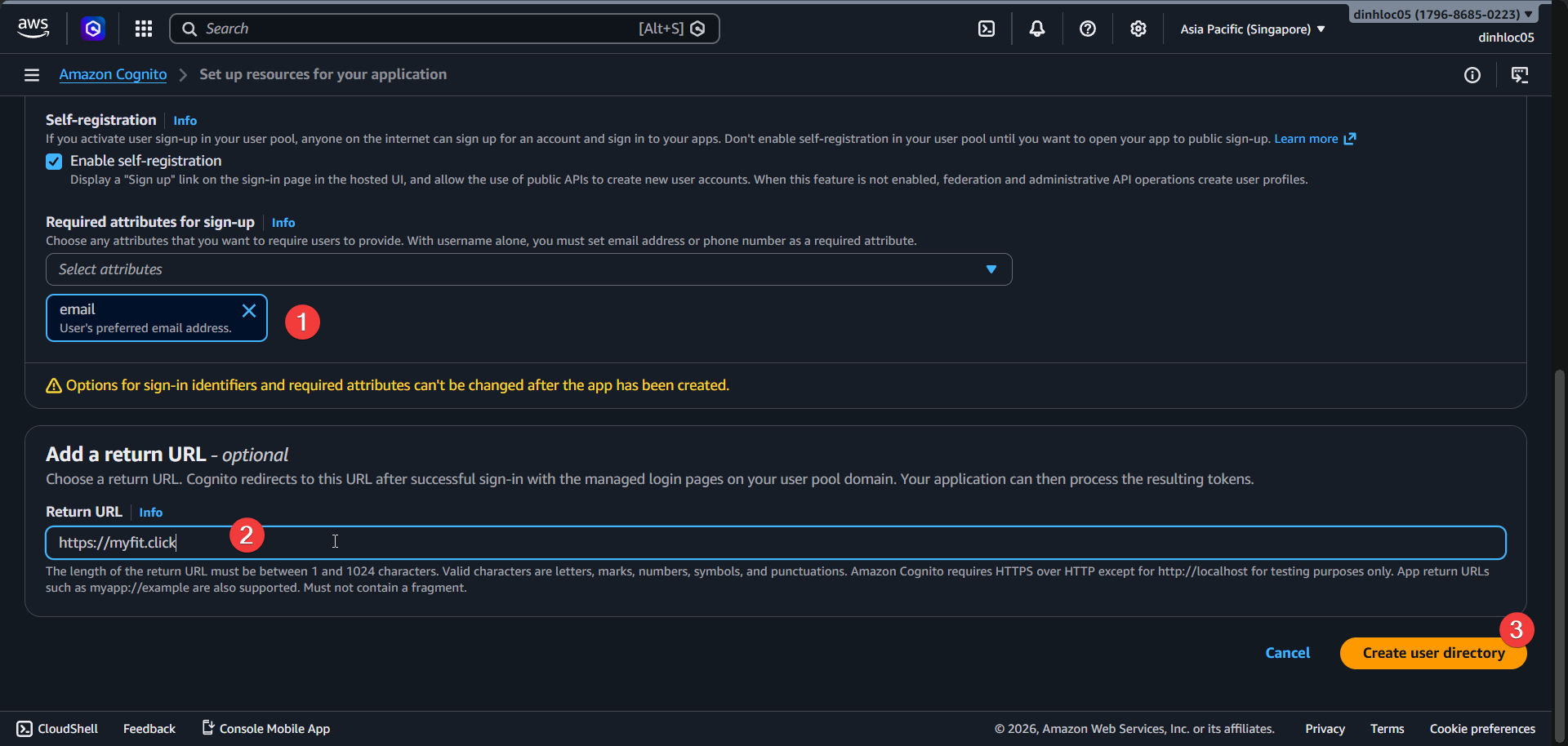Click the Amazon Cognito shield icon

92,28
